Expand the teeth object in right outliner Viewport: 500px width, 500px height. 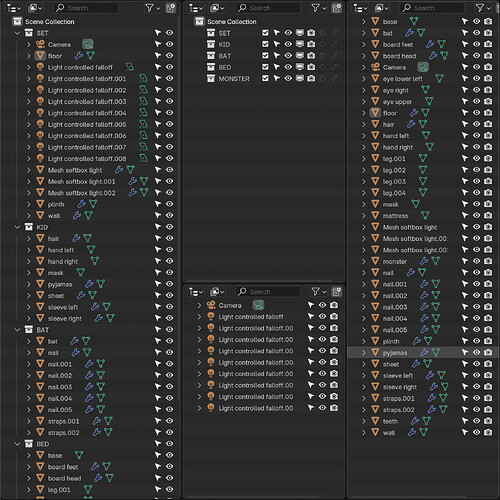coord(364,421)
